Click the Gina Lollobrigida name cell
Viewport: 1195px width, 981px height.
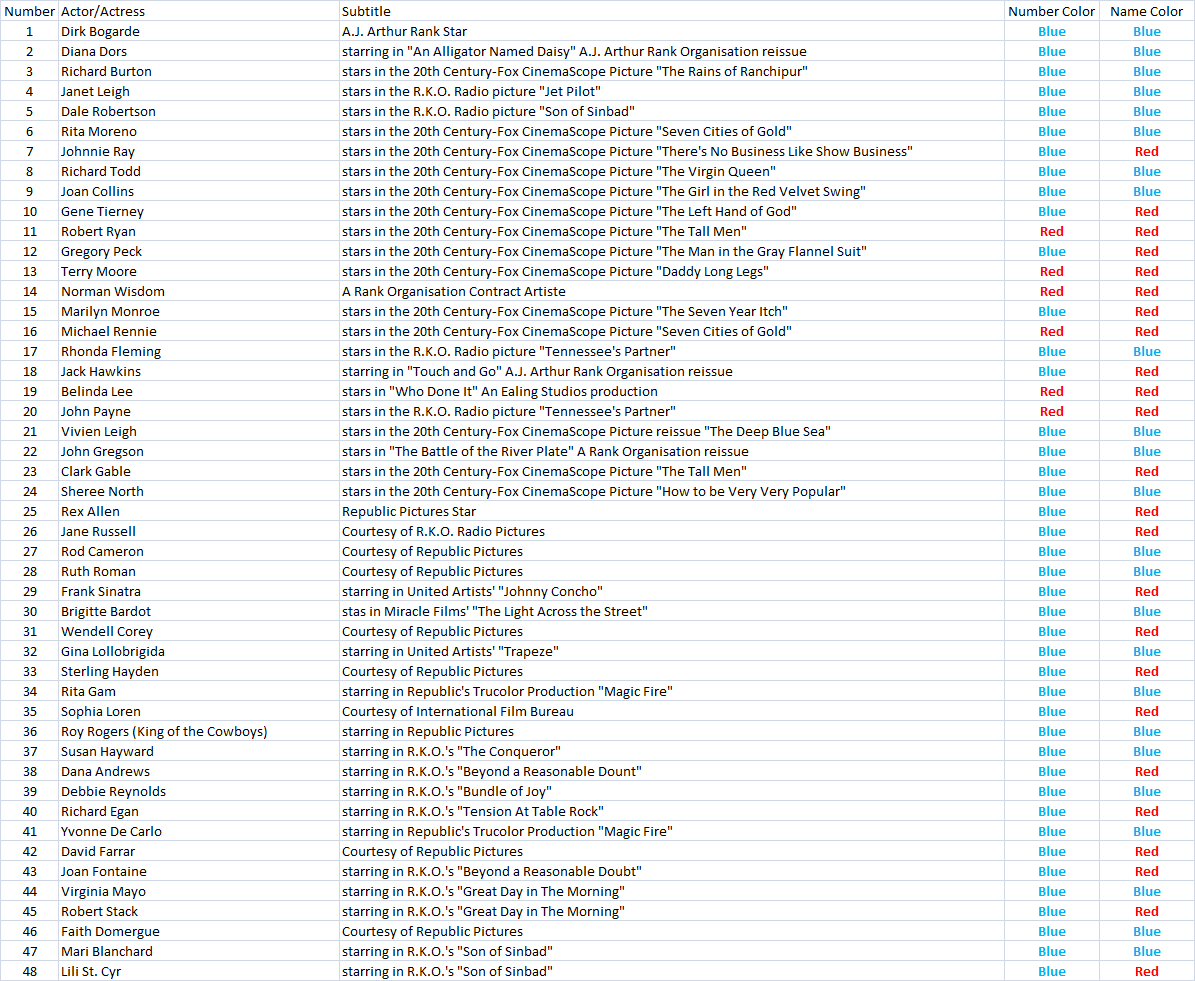click(199, 652)
